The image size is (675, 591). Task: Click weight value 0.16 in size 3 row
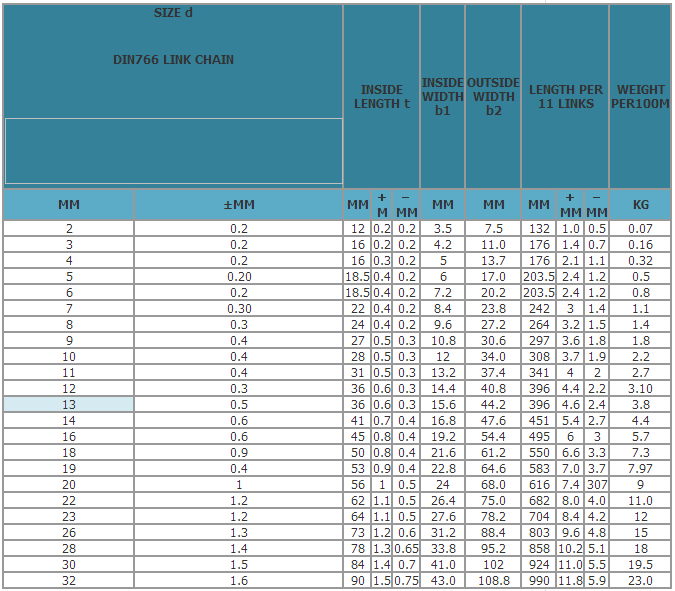[x=640, y=244]
